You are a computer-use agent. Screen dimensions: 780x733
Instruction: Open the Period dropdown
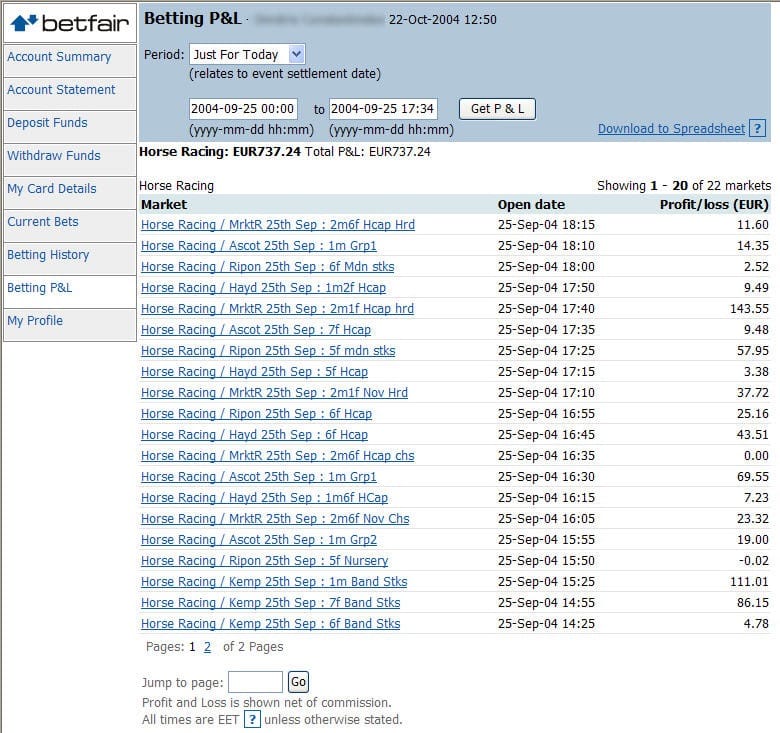247,54
